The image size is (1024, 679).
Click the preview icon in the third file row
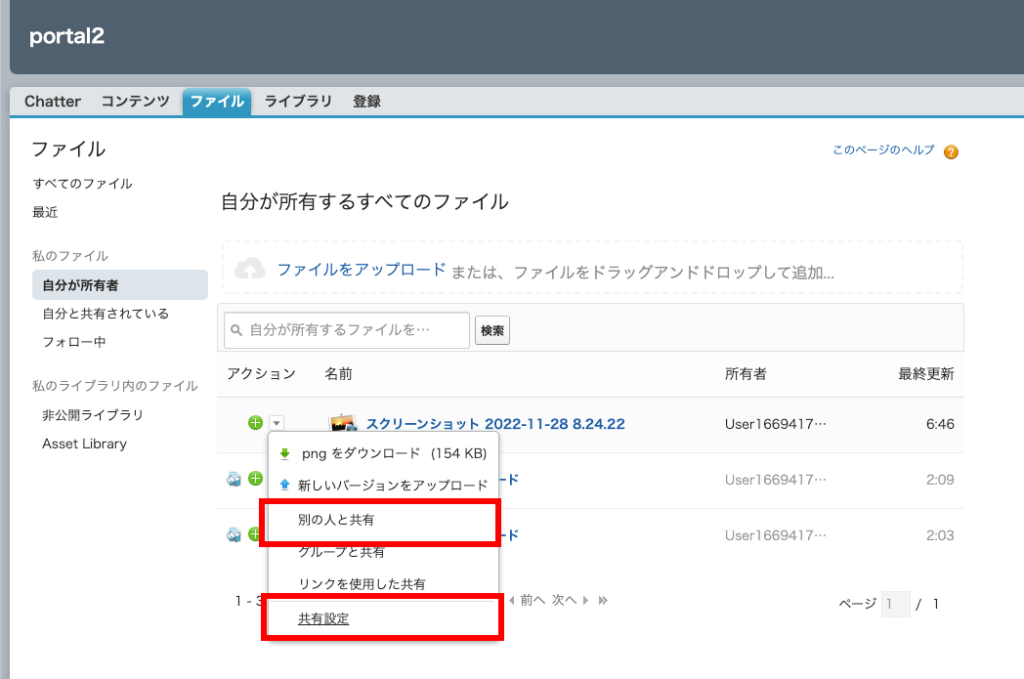click(x=234, y=535)
